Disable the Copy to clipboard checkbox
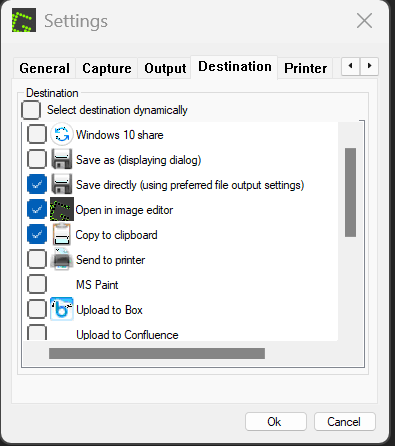Image resolution: width=395 pixels, height=446 pixels. pos(37,234)
